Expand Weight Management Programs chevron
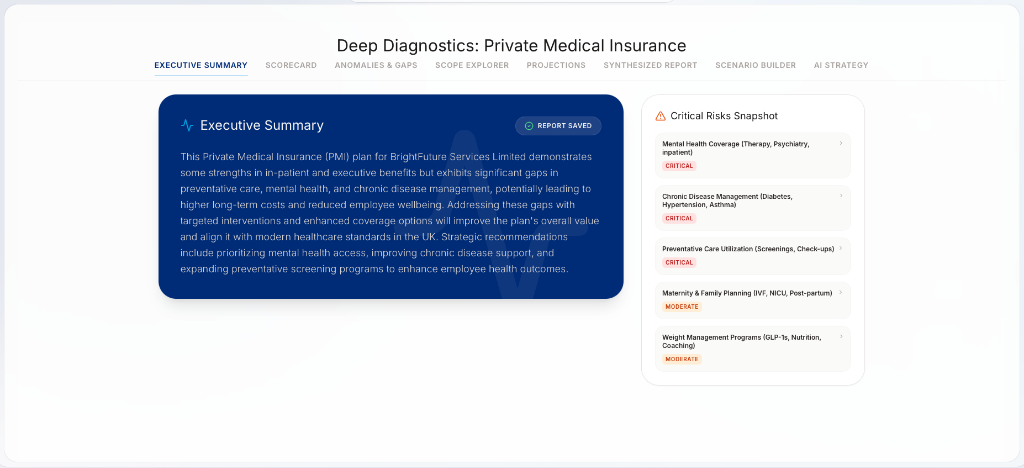The width and height of the screenshot is (1024, 468). 840,337
